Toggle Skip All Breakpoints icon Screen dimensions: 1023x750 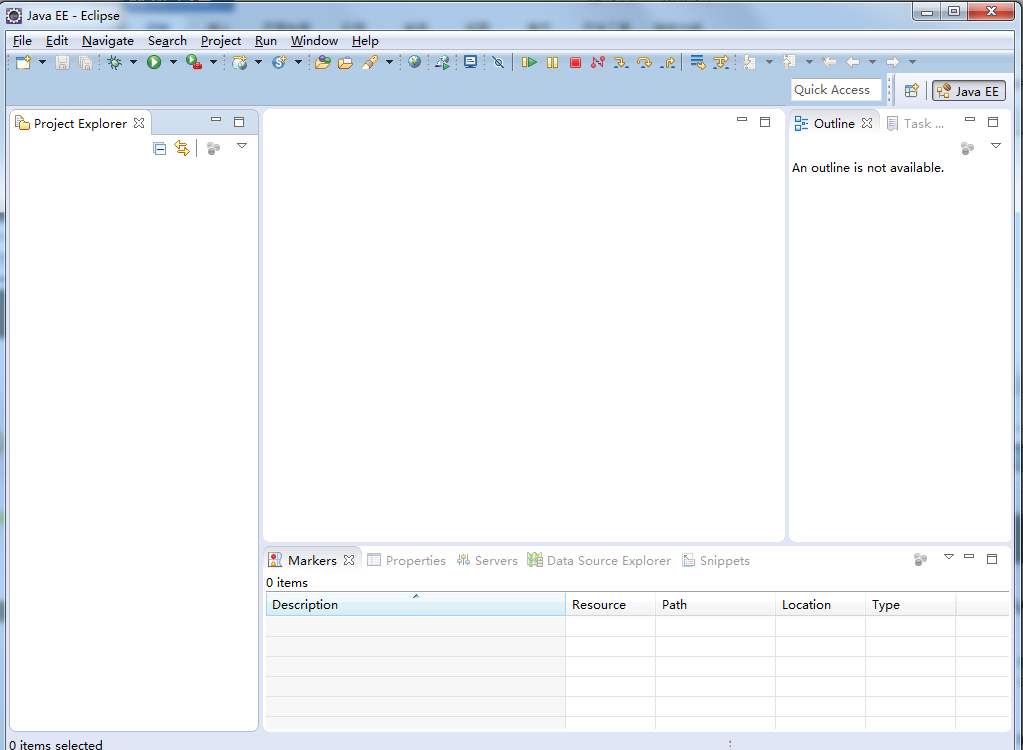tap(498, 62)
